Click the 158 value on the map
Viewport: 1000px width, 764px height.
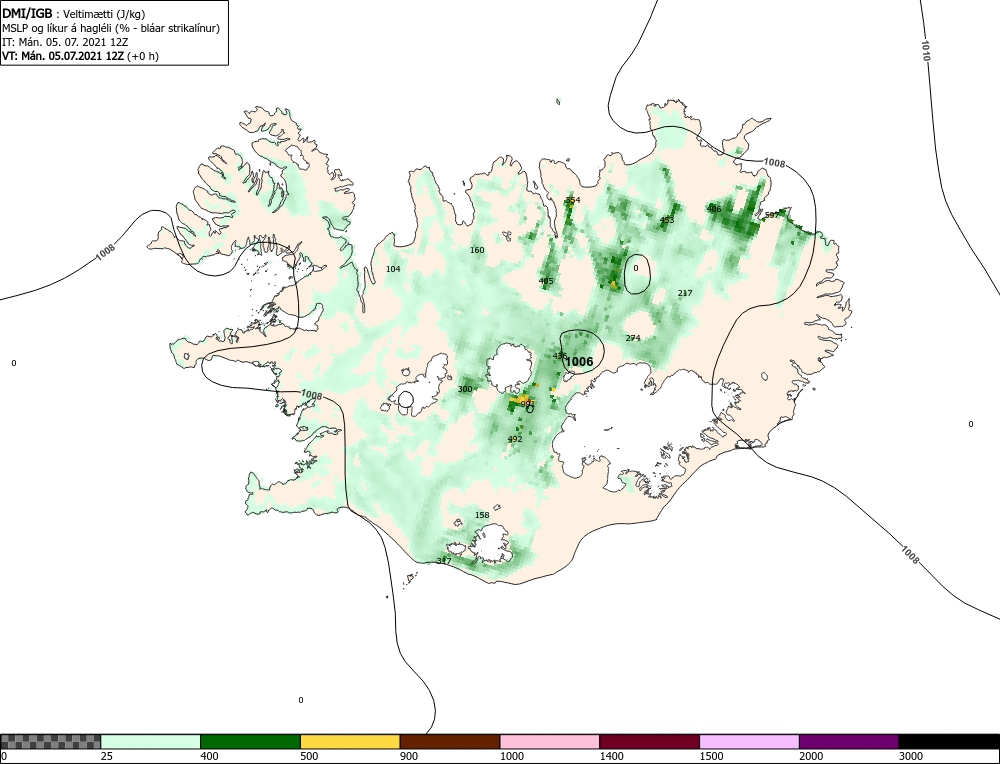pos(482,515)
